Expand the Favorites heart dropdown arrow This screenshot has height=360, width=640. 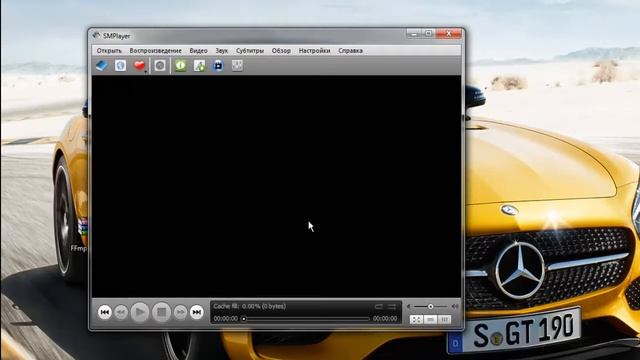tap(146, 71)
